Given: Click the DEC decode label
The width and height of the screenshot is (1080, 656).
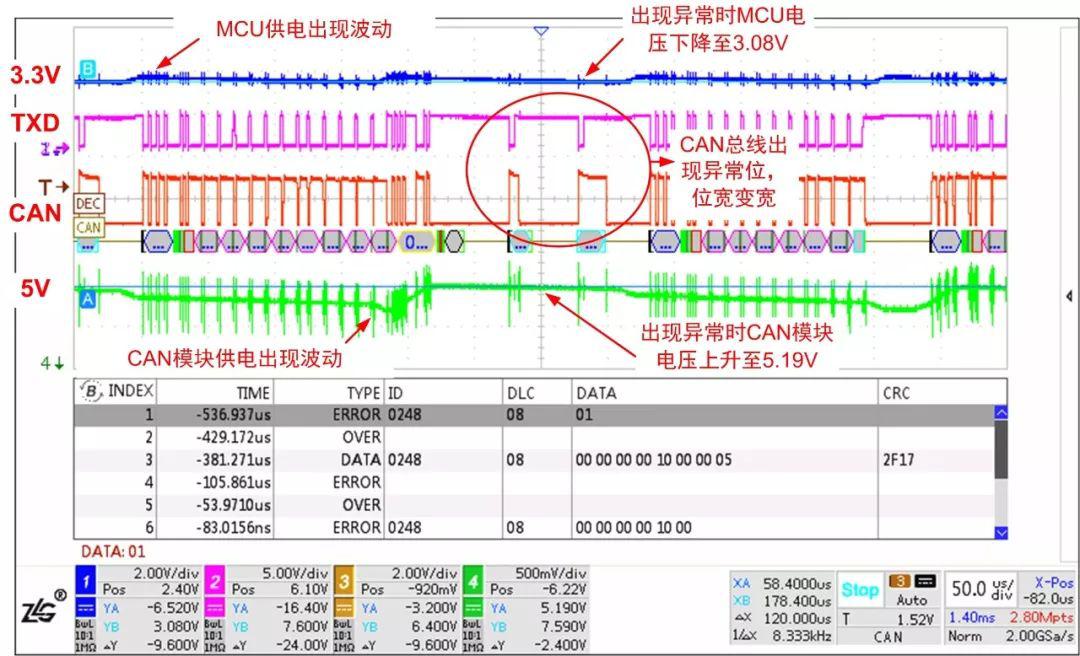Looking at the screenshot, I should [x=89, y=203].
